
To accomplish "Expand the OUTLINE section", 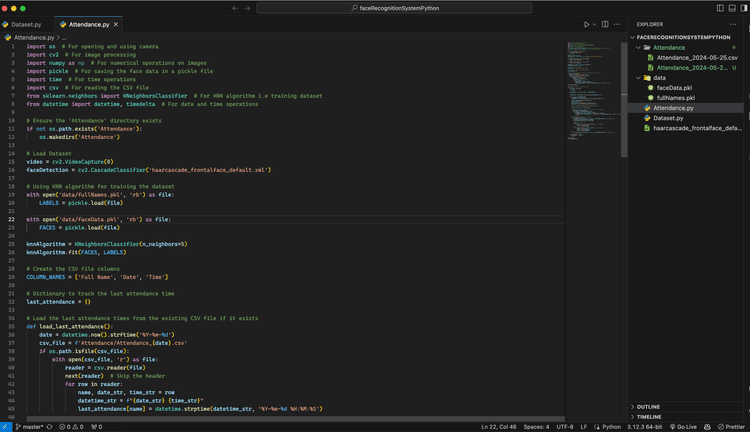I will click(x=648, y=407).
